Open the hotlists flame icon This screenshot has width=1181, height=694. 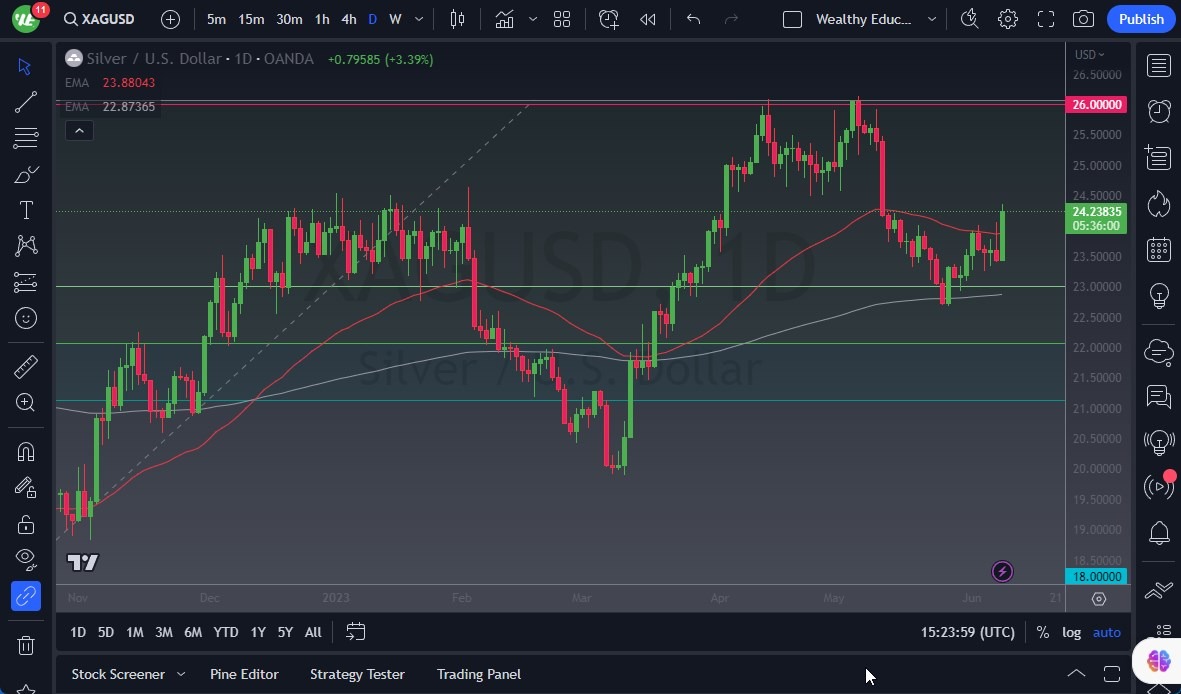pyautogui.click(x=1159, y=203)
